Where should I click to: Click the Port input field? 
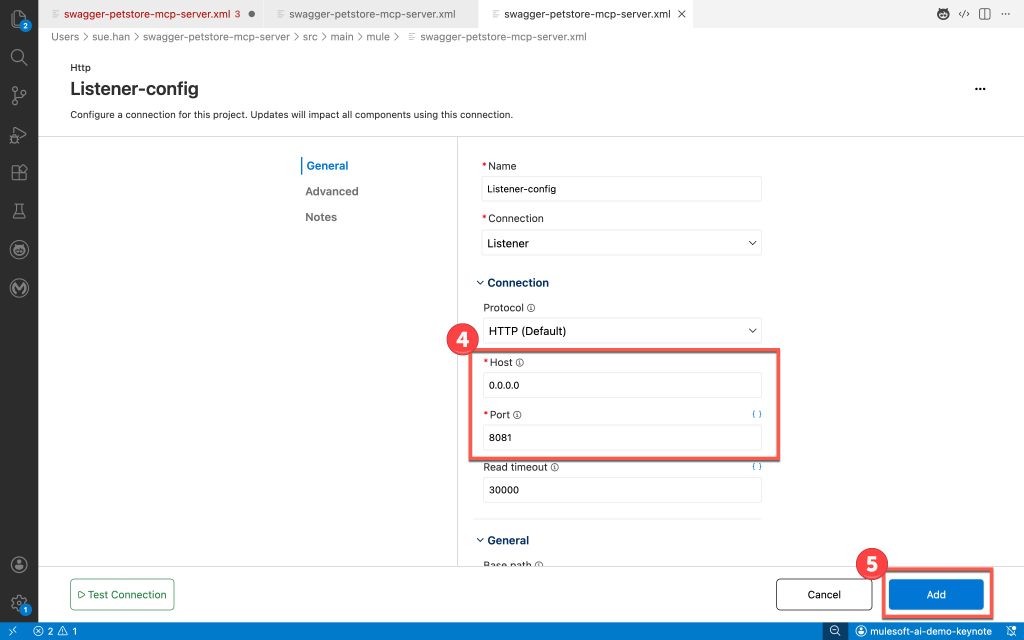[621, 437]
